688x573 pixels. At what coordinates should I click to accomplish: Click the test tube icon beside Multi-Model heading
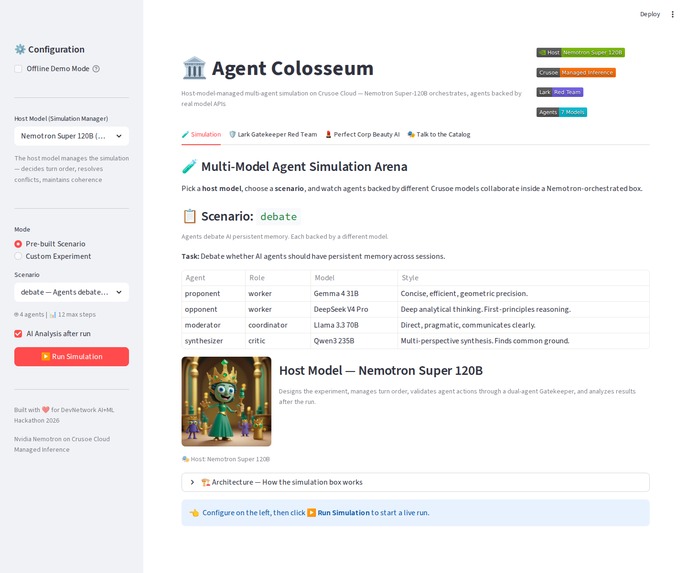(189, 167)
